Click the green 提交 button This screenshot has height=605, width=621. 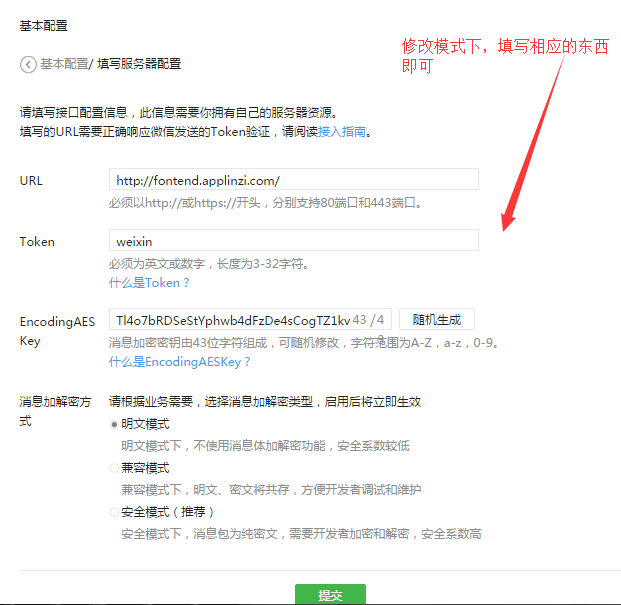(330, 594)
